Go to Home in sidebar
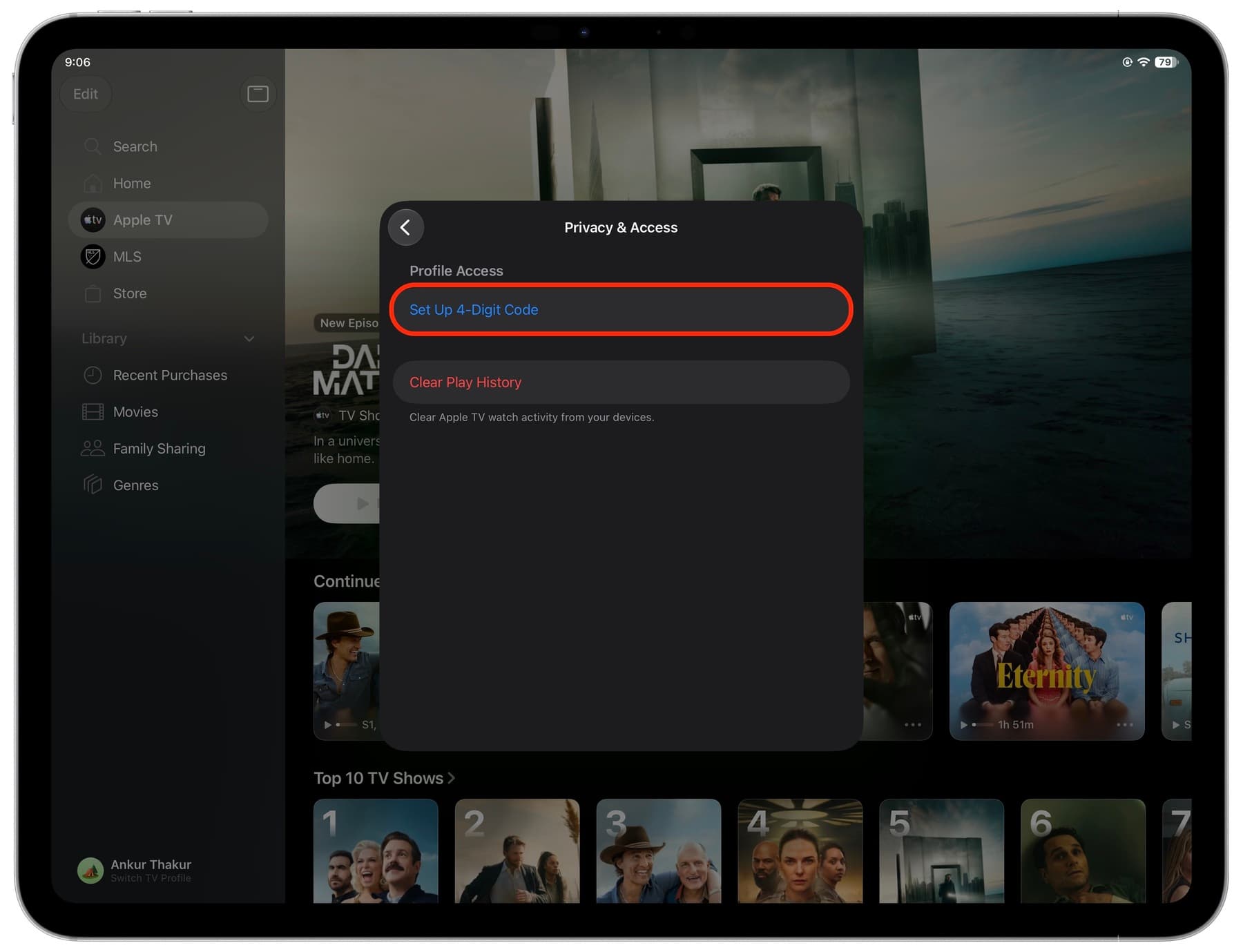1243x952 pixels. point(168,183)
